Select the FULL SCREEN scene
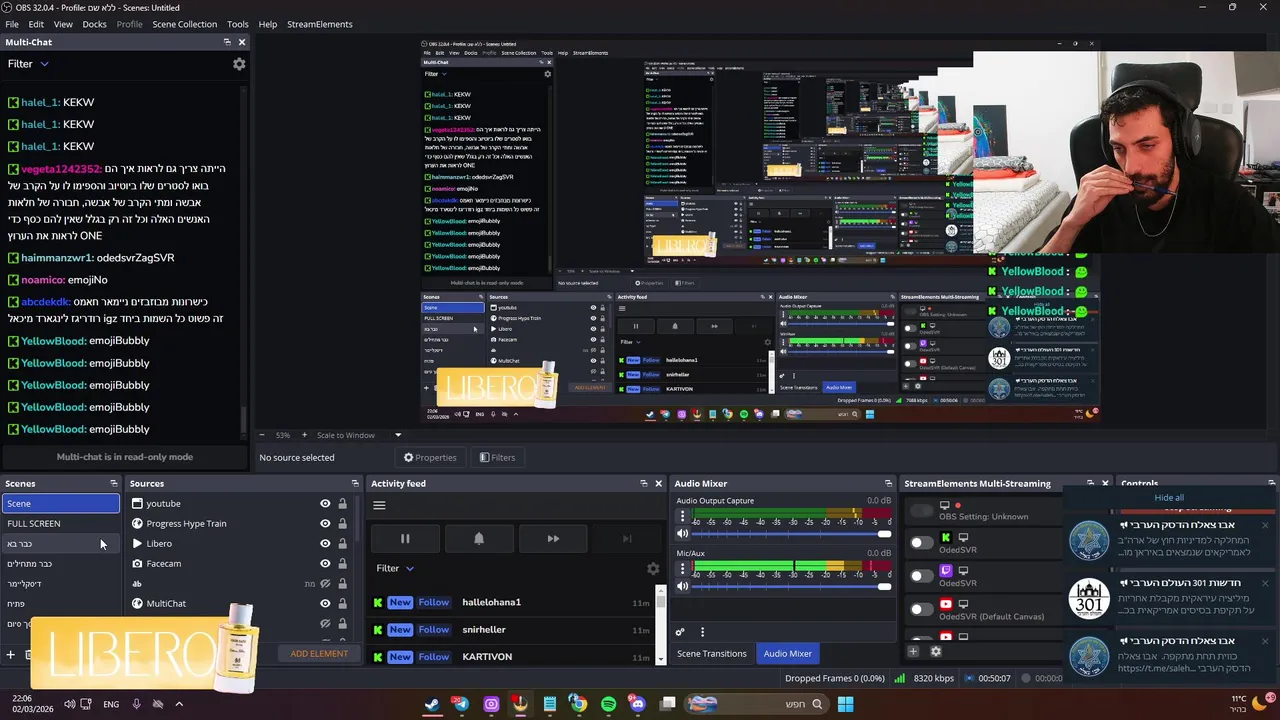The image size is (1280, 720). [x=60, y=524]
